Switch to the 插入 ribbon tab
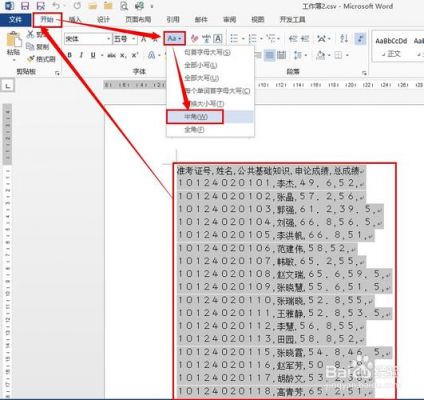 (x=75, y=20)
